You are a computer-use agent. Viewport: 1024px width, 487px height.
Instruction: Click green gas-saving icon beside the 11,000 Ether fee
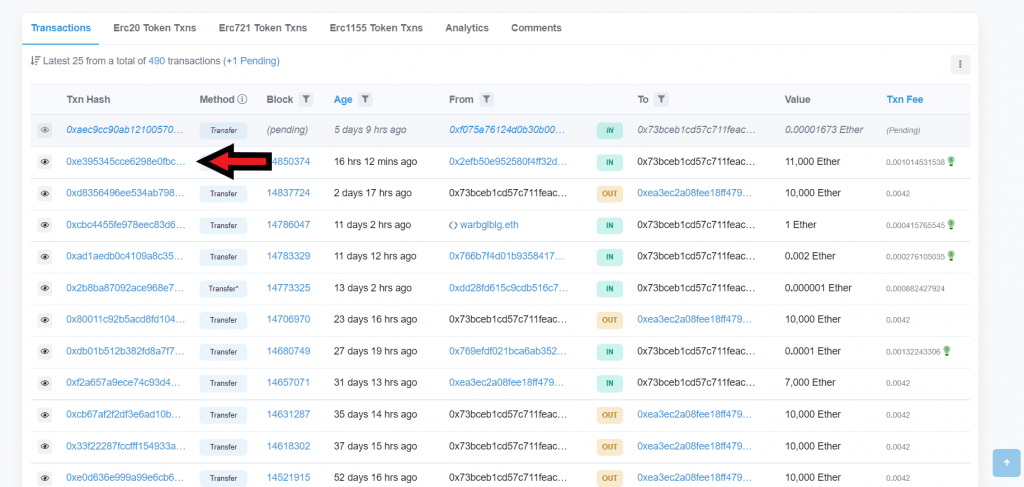(x=951, y=161)
